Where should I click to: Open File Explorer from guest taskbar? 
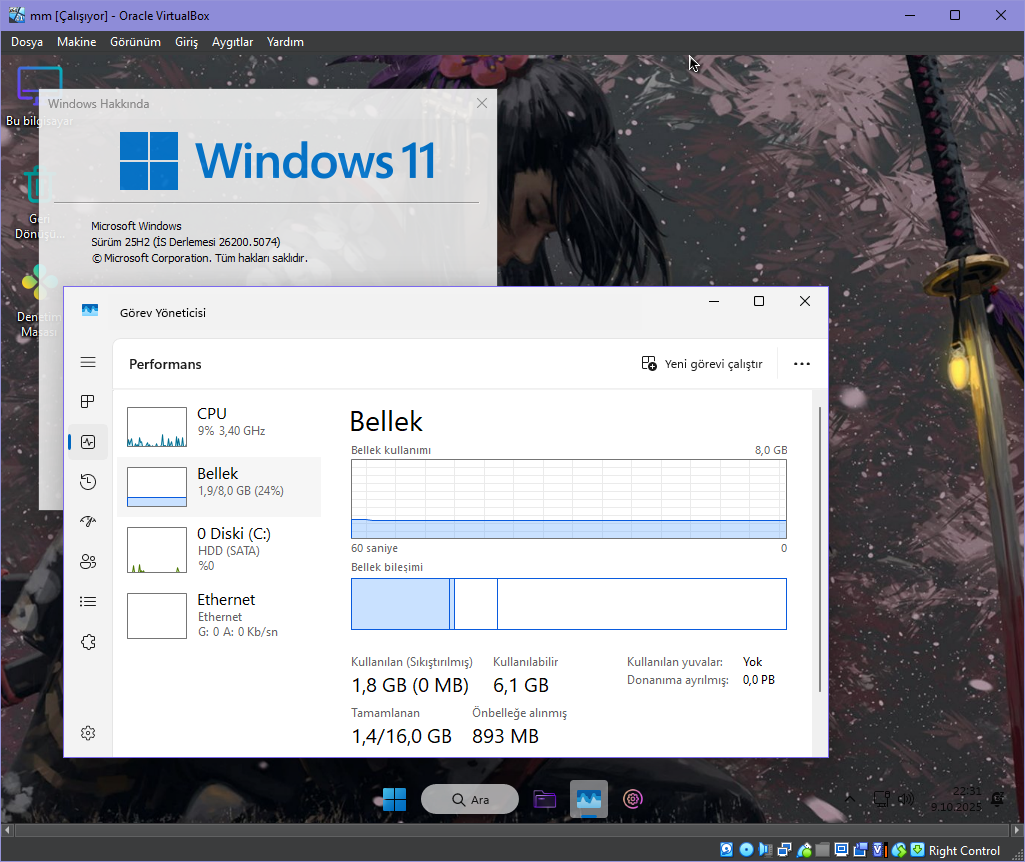point(545,799)
